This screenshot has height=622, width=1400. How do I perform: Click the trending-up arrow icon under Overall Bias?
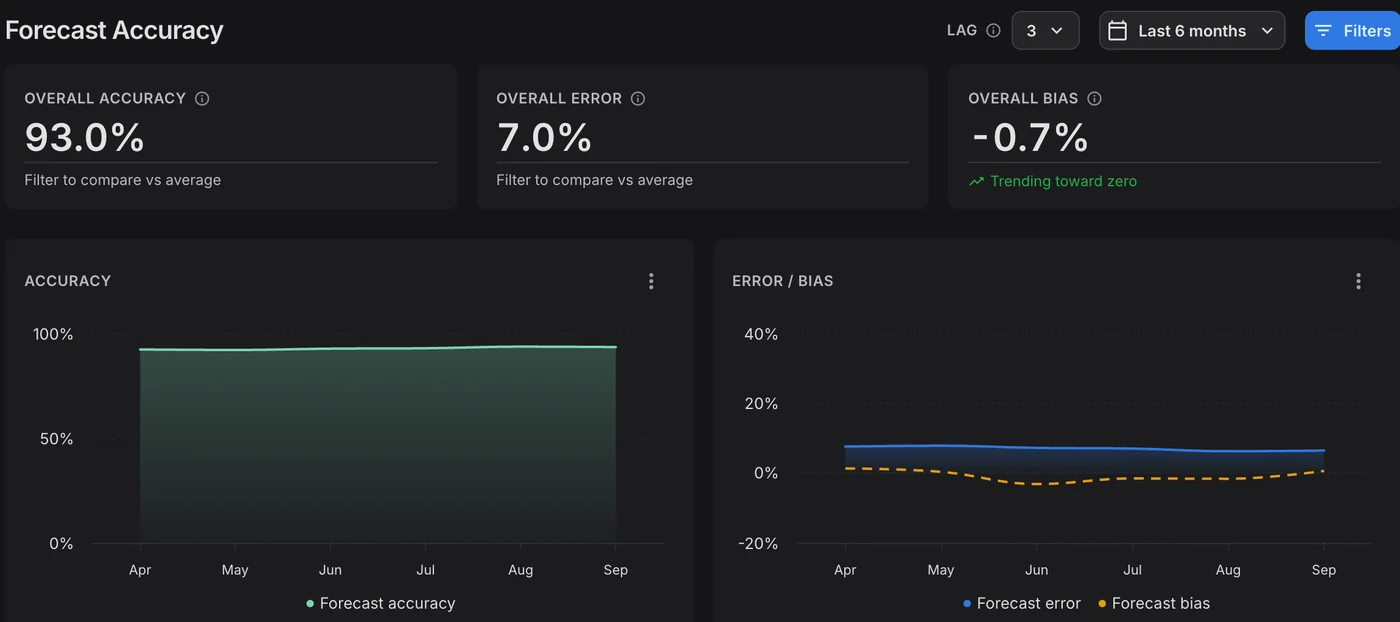(977, 181)
